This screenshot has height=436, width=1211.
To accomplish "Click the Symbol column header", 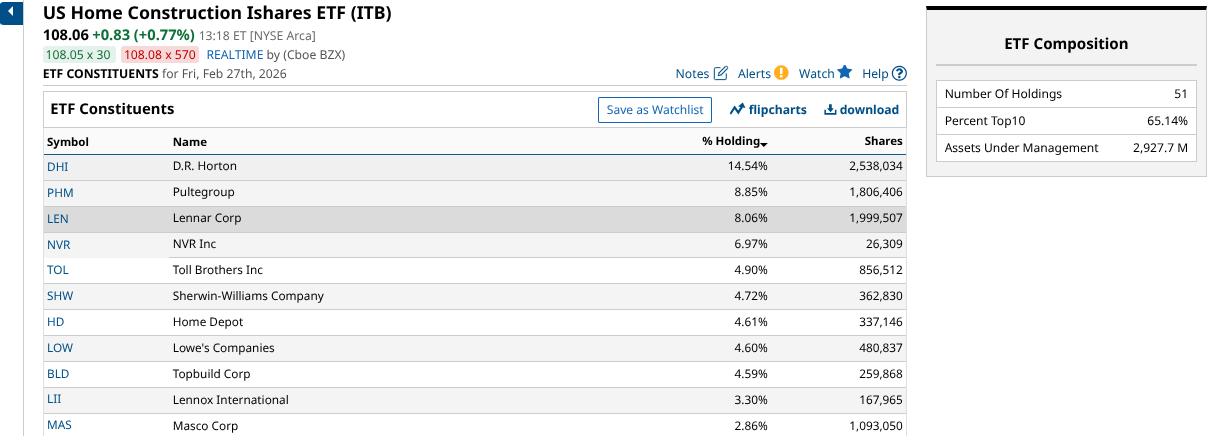I will (x=68, y=142).
